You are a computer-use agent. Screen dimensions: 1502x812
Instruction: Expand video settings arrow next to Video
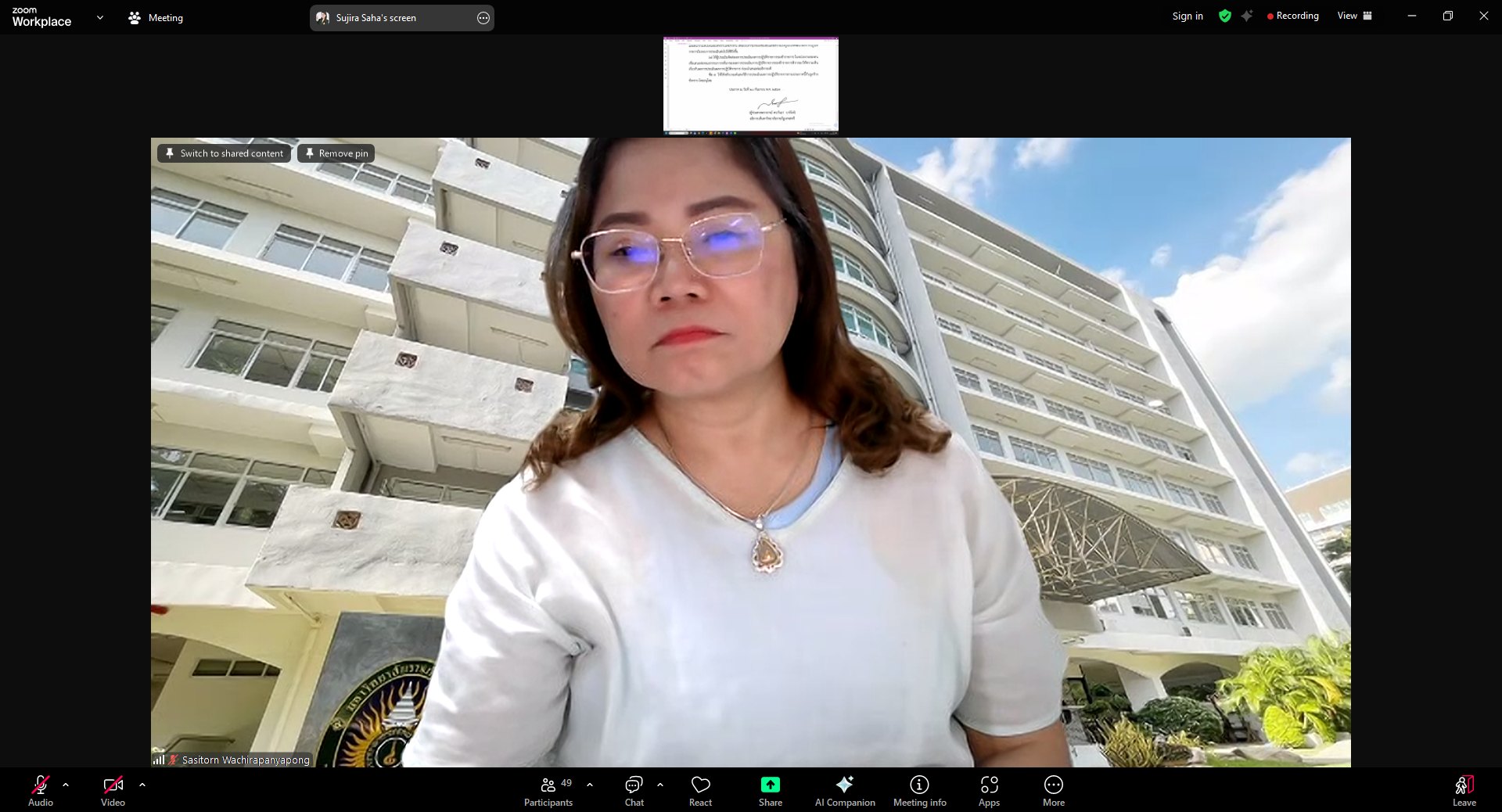pos(142,784)
